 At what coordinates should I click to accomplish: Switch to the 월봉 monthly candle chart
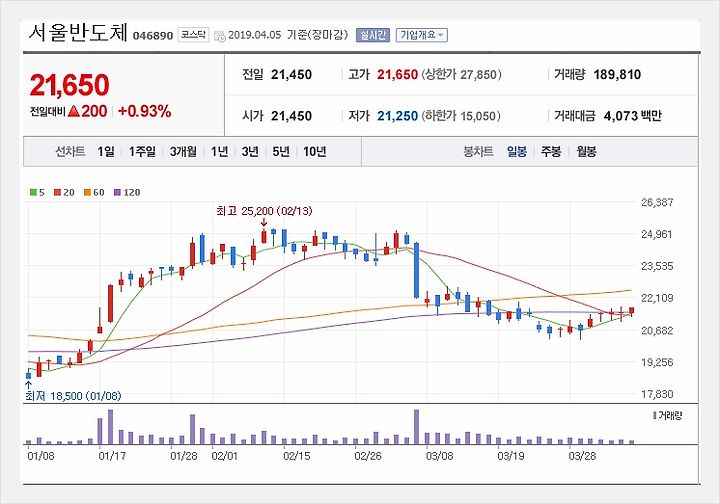tap(586, 151)
